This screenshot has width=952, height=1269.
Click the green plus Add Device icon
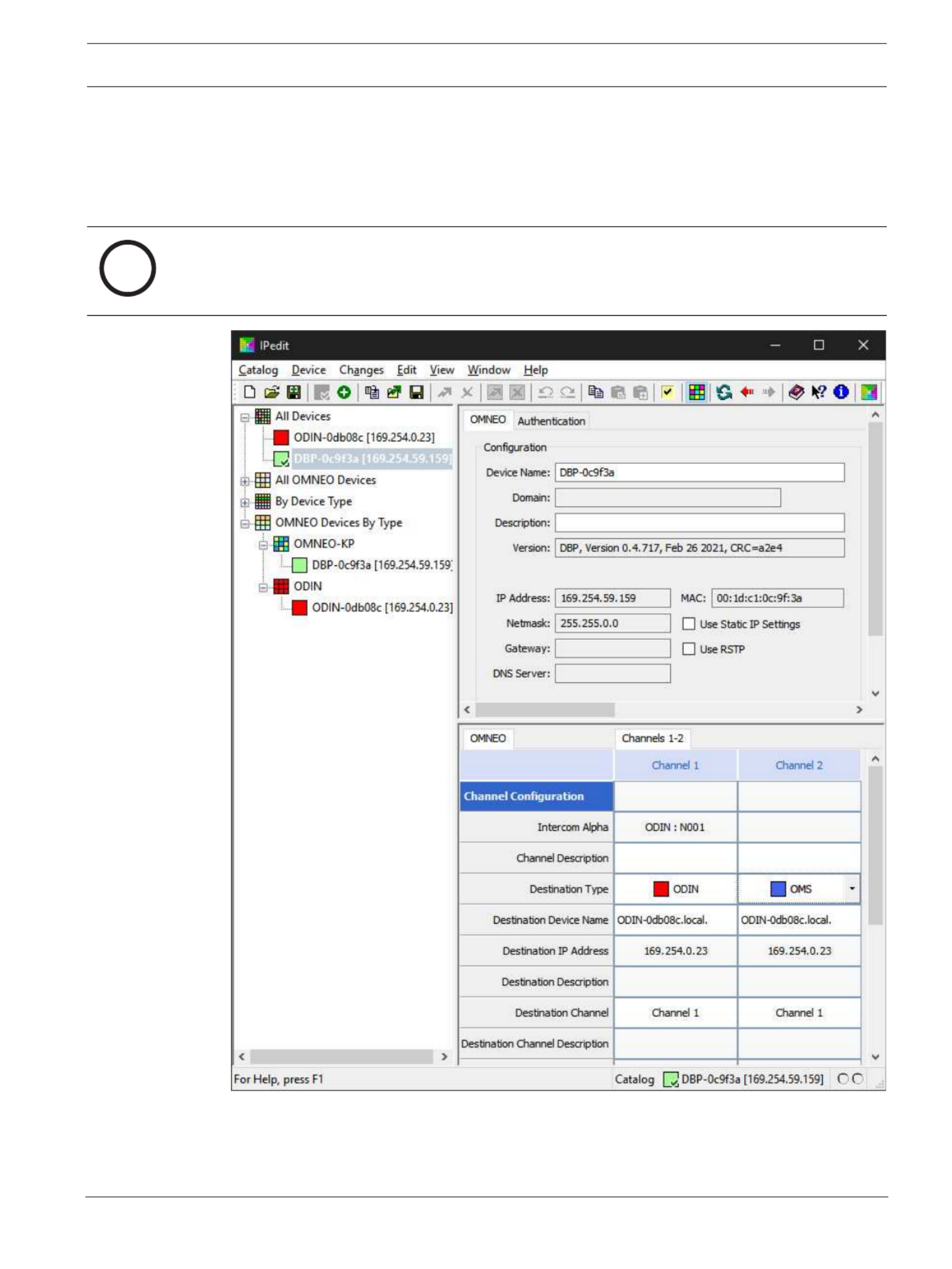click(344, 393)
